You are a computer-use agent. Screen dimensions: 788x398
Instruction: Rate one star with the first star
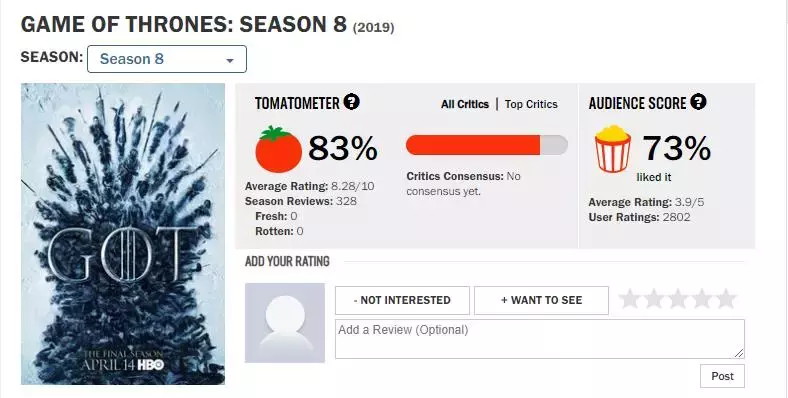coord(629,299)
